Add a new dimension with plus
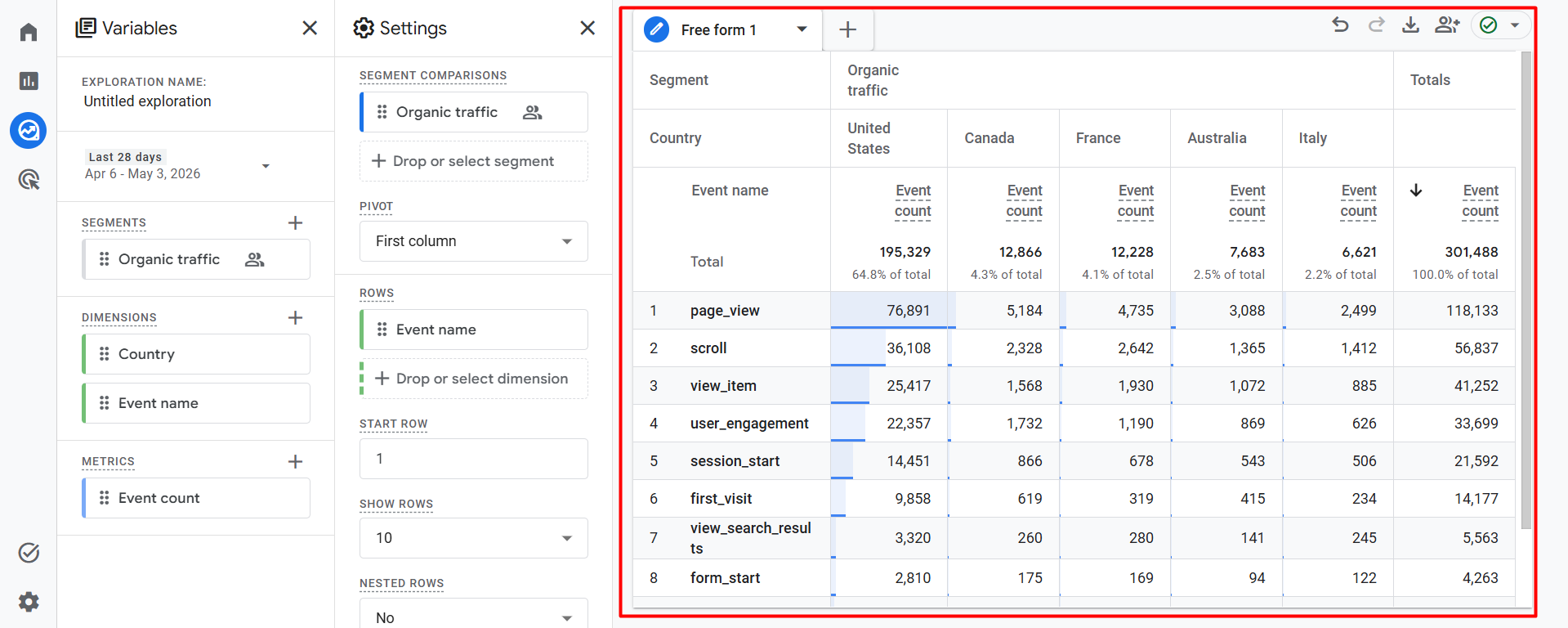Image resolution: width=1568 pixels, height=628 pixels. pyautogui.click(x=296, y=317)
